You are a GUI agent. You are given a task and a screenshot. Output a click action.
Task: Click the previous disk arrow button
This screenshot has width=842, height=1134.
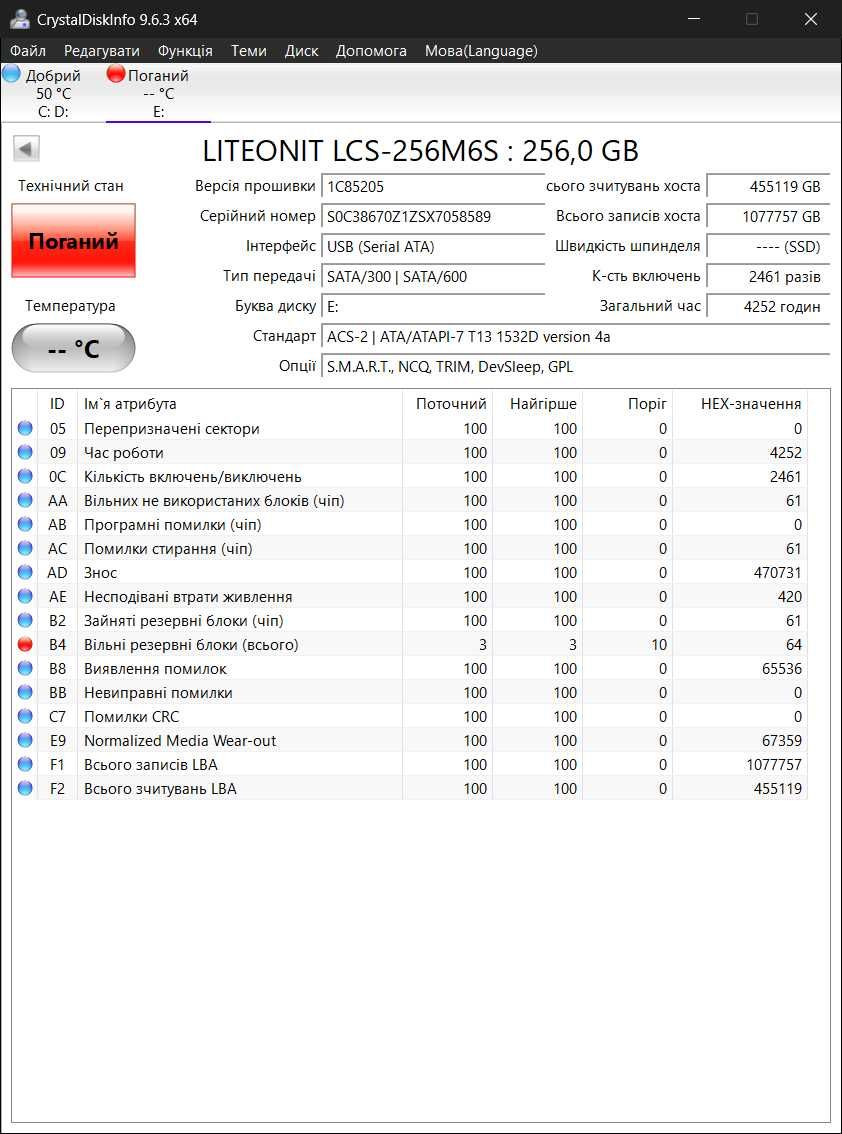(26, 149)
